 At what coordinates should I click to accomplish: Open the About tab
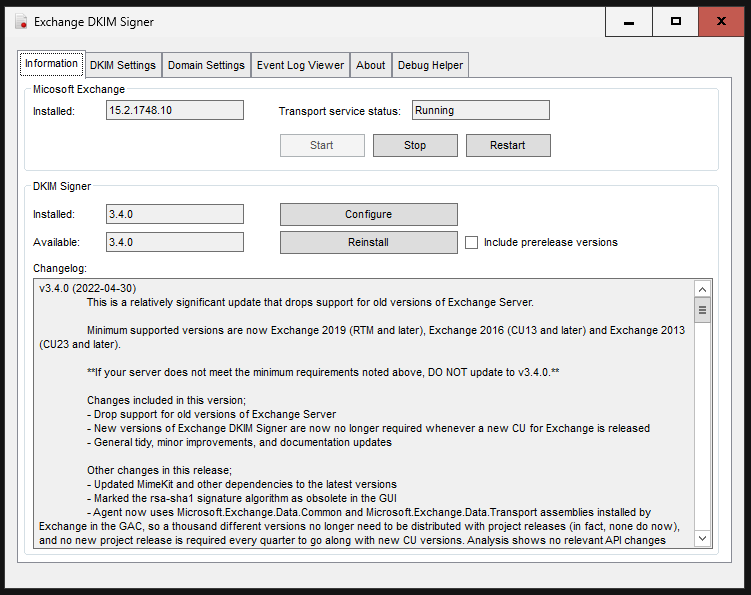click(370, 65)
